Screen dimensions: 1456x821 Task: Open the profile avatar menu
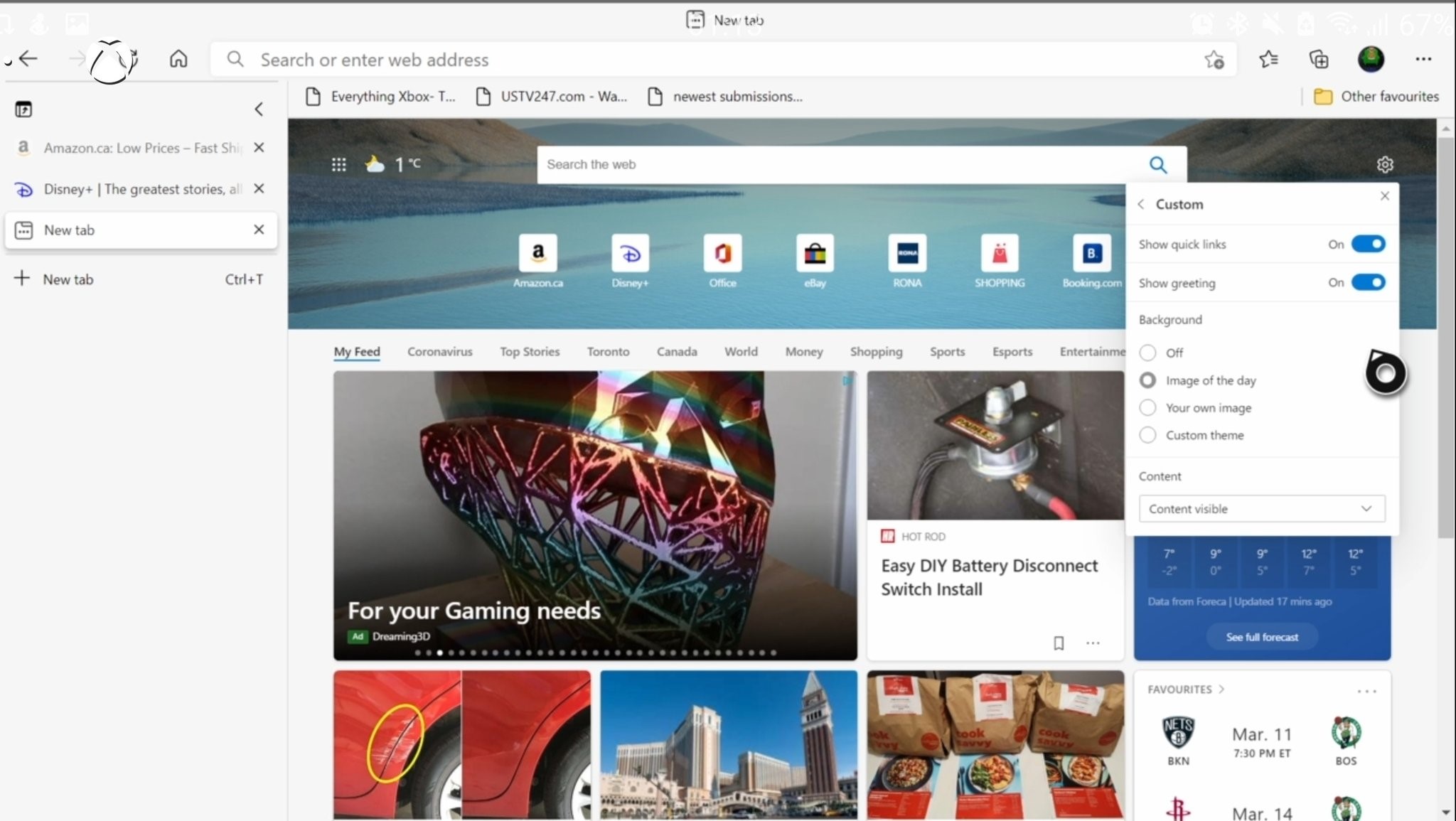point(1371,59)
